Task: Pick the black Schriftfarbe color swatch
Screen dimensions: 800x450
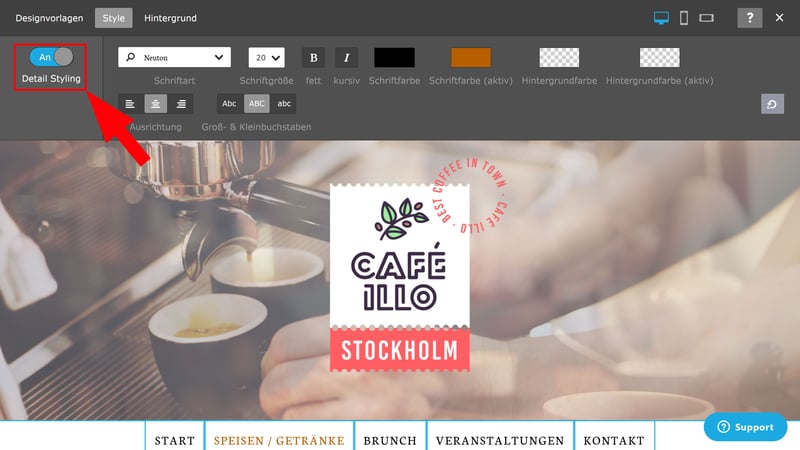Action: (394, 58)
